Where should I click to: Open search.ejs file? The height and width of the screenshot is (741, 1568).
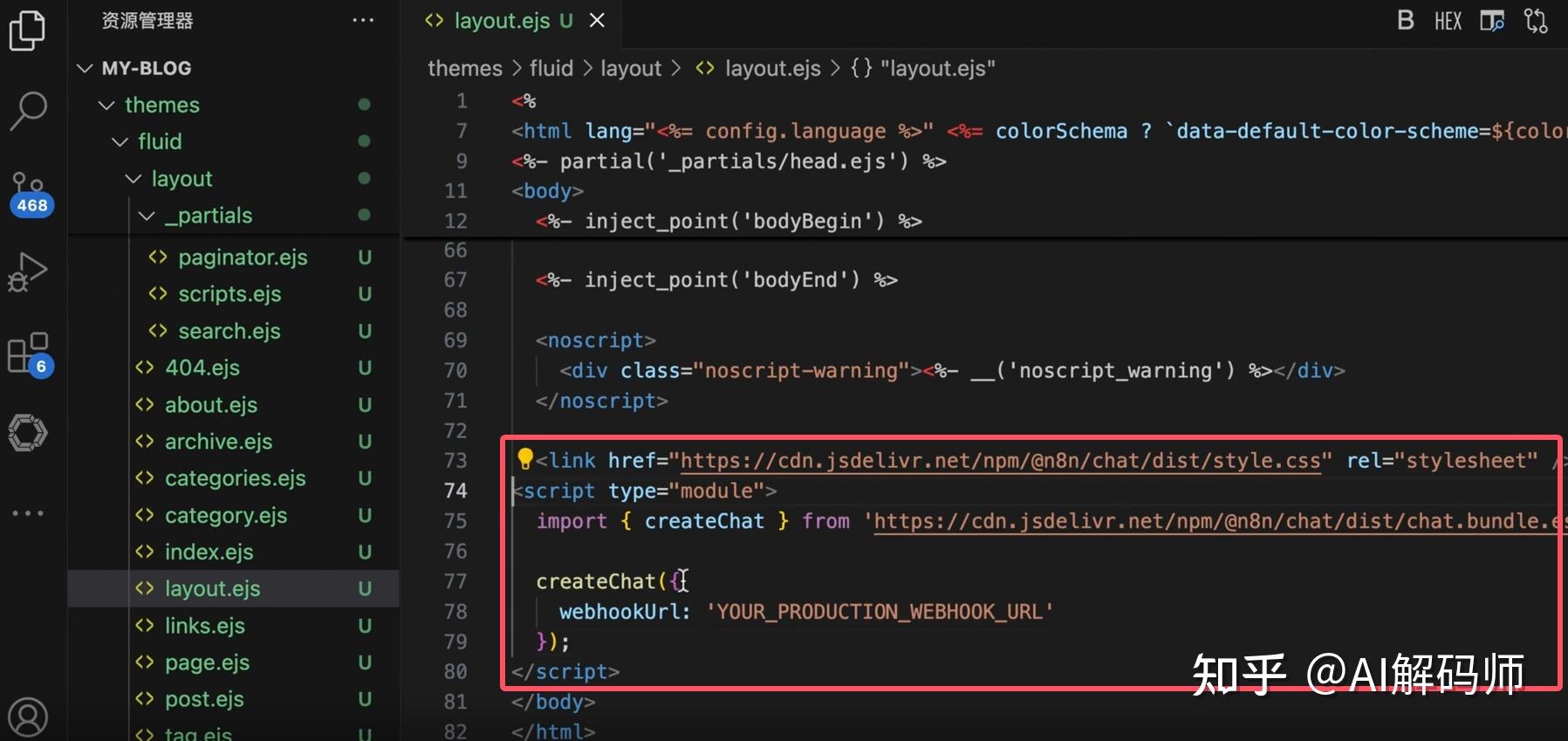(x=234, y=331)
